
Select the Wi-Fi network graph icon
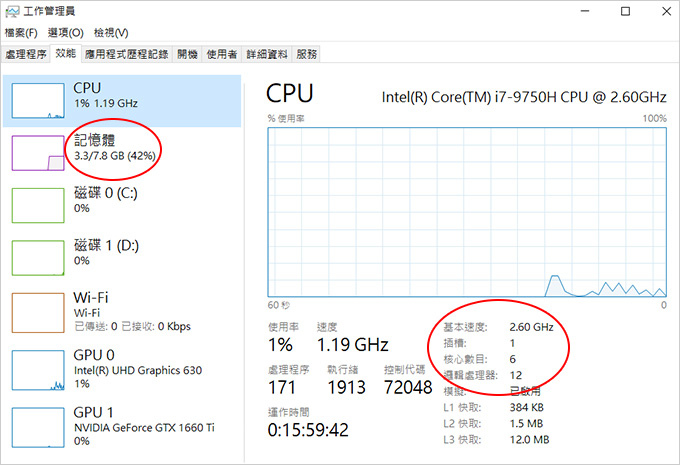tap(37, 310)
